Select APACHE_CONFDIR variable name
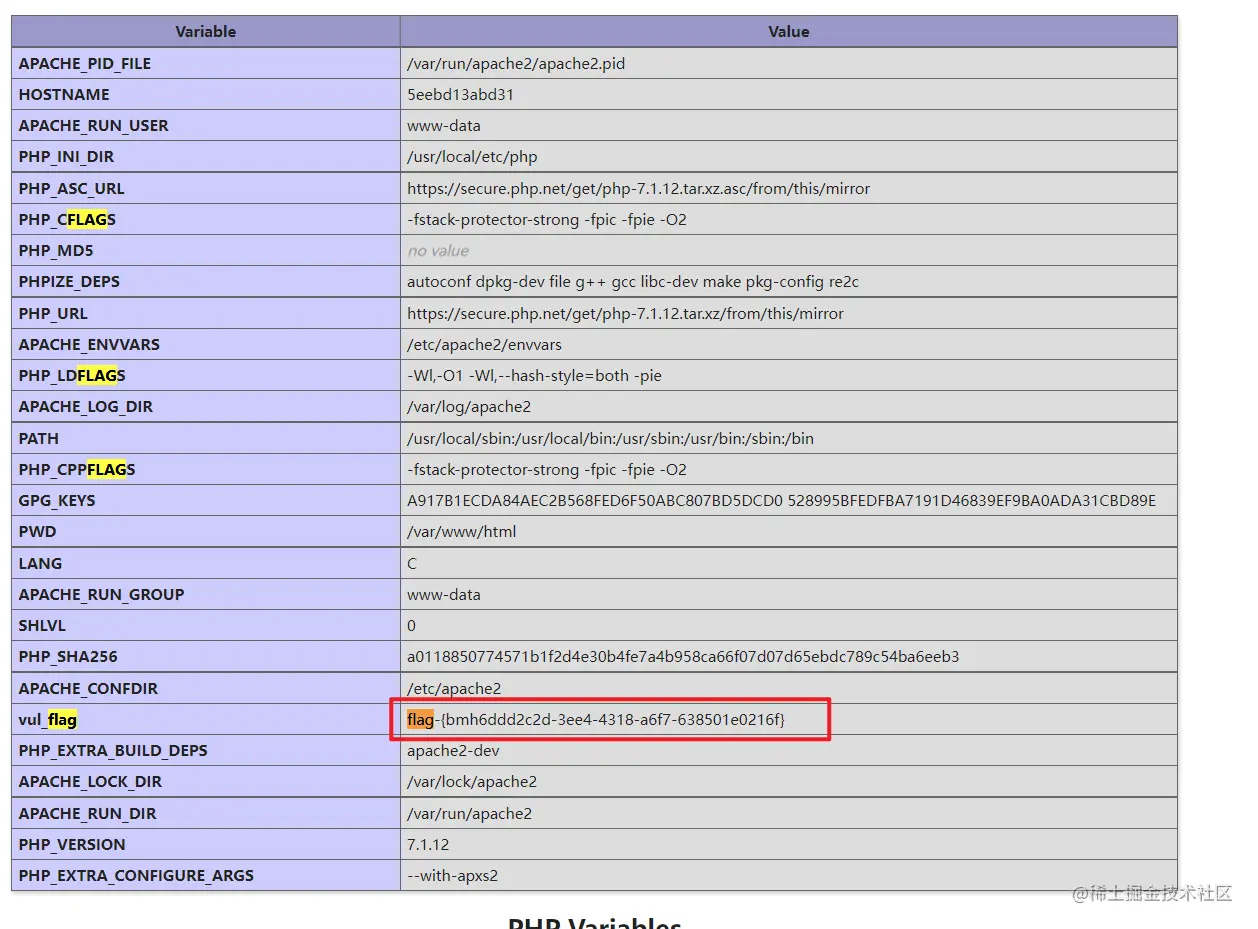This screenshot has height=929, width=1258. pyautogui.click(x=88, y=689)
